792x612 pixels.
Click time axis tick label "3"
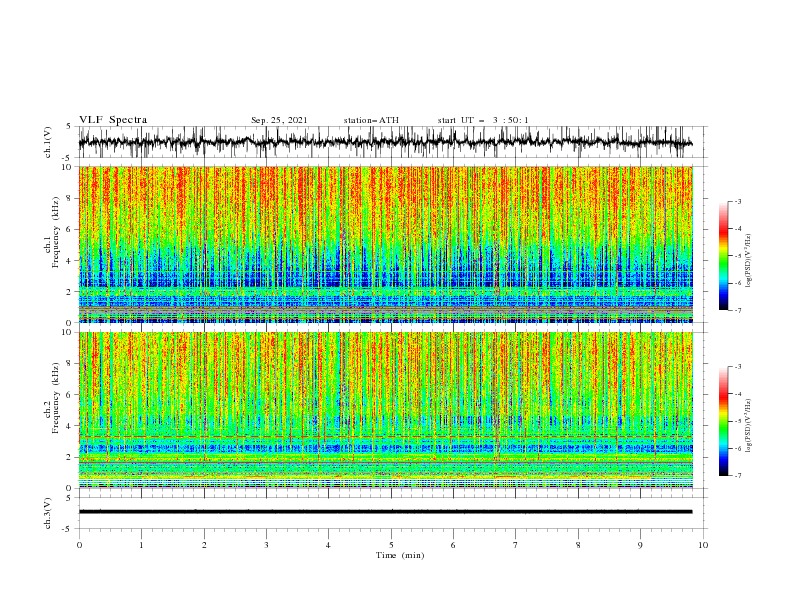point(266,545)
